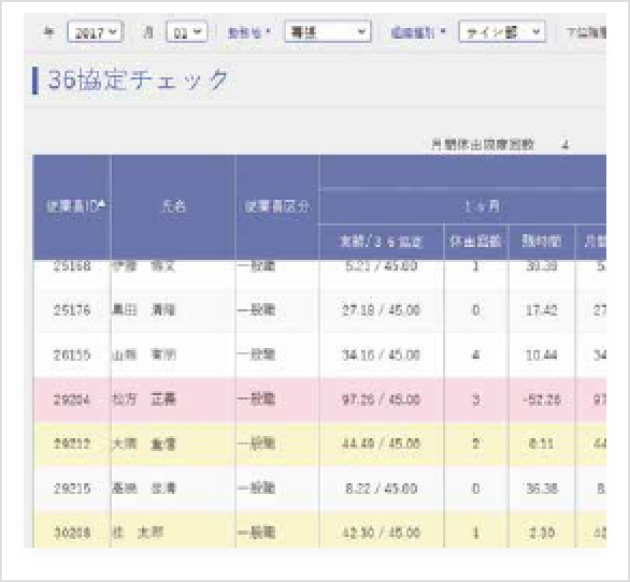The width and height of the screenshot is (630, 582).
Task: Click the 実績/36協定 column header
Action: click(x=381, y=241)
